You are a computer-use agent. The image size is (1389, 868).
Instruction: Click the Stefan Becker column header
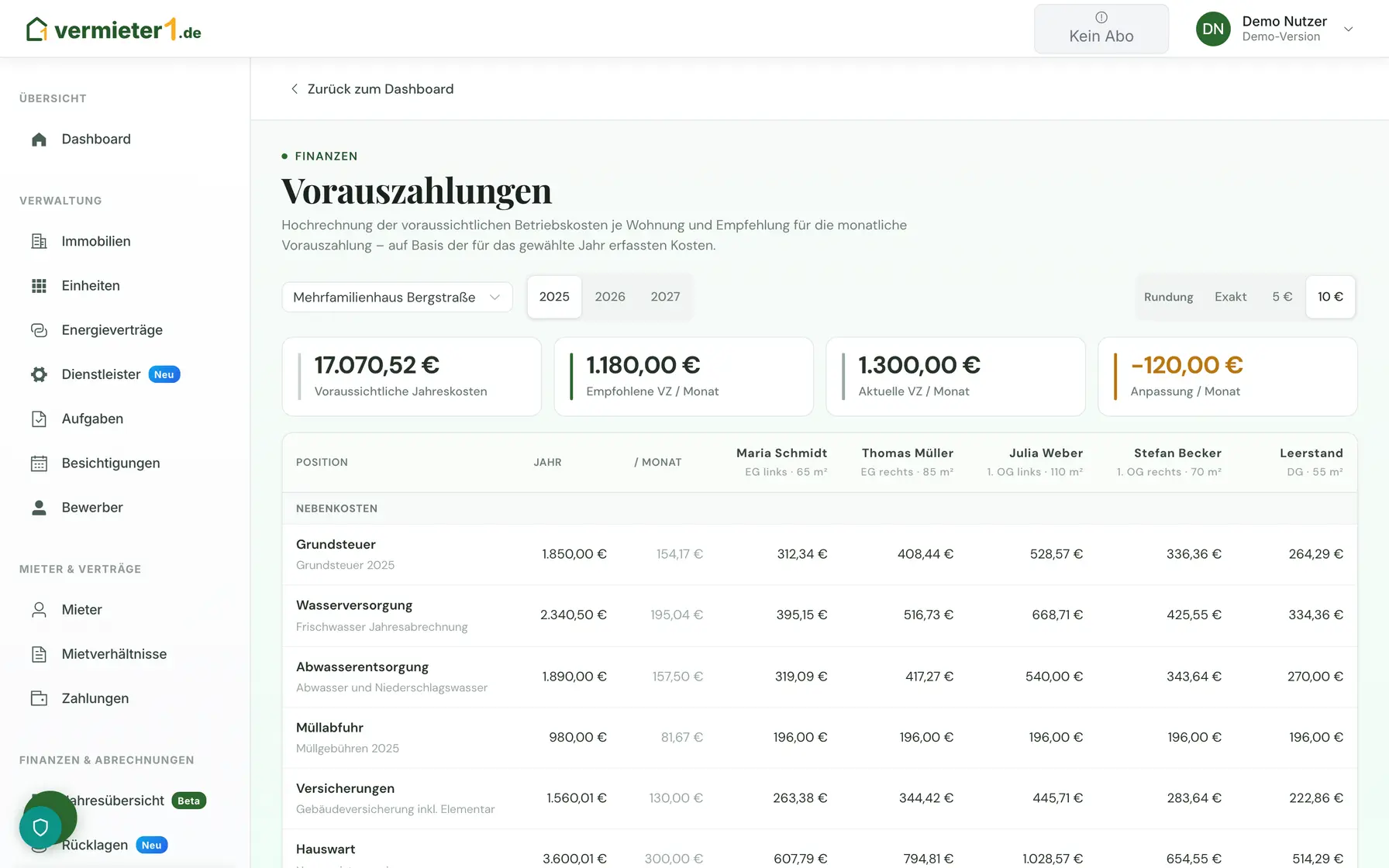(1169, 462)
